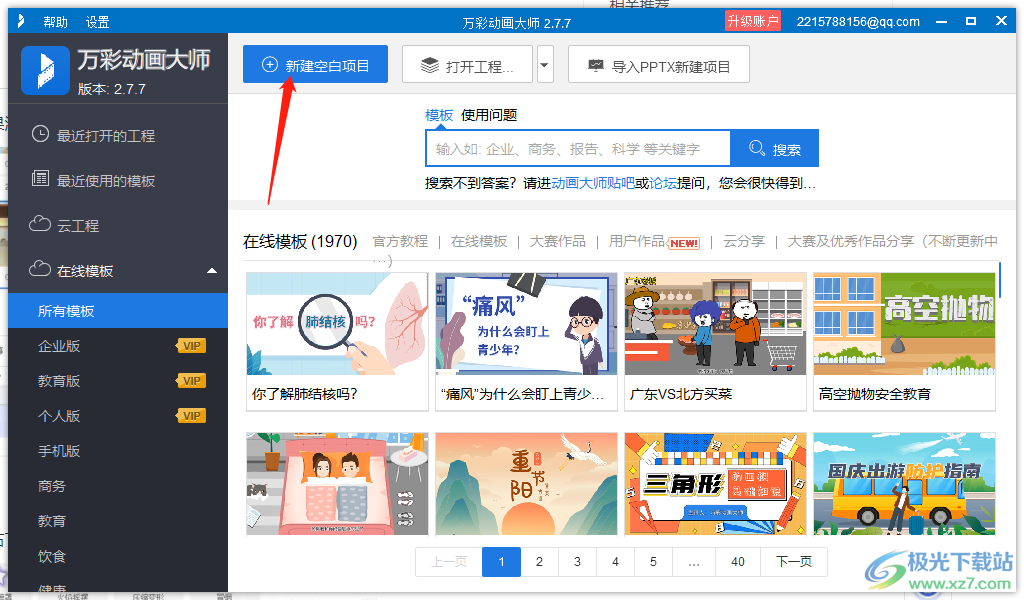Screen dimensions: 1024x600
Task: Click the VIP badge next to 教育版
Action: (x=191, y=381)
